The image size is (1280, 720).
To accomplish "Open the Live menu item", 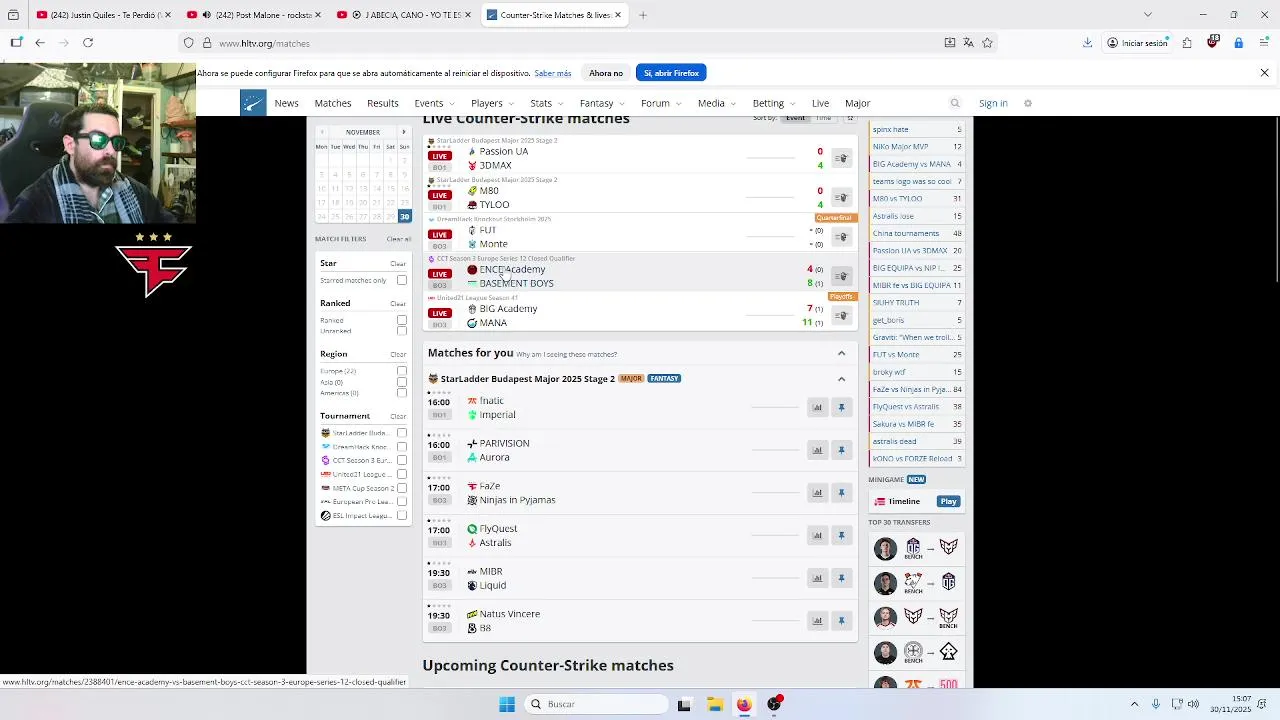I will [820, 103].
